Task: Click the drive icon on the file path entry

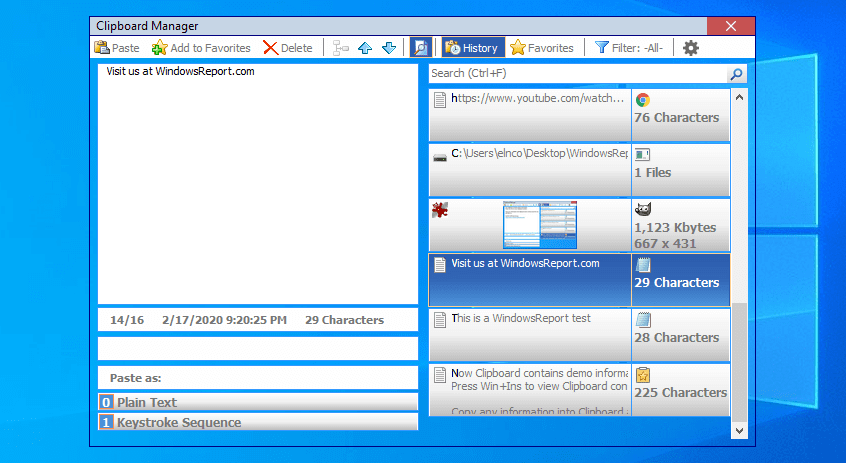Action: pyautogui.click(x=440, y=157)
